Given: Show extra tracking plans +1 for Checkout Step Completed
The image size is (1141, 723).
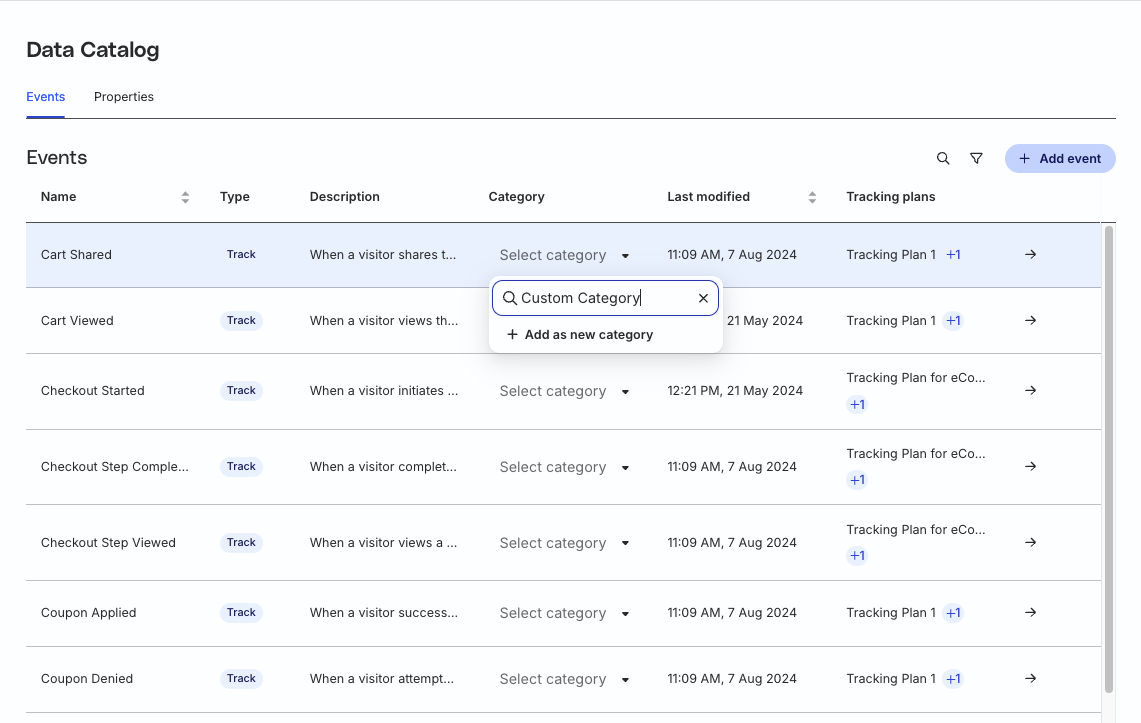Looking at the screenshot, I should [x=857, y=480].
